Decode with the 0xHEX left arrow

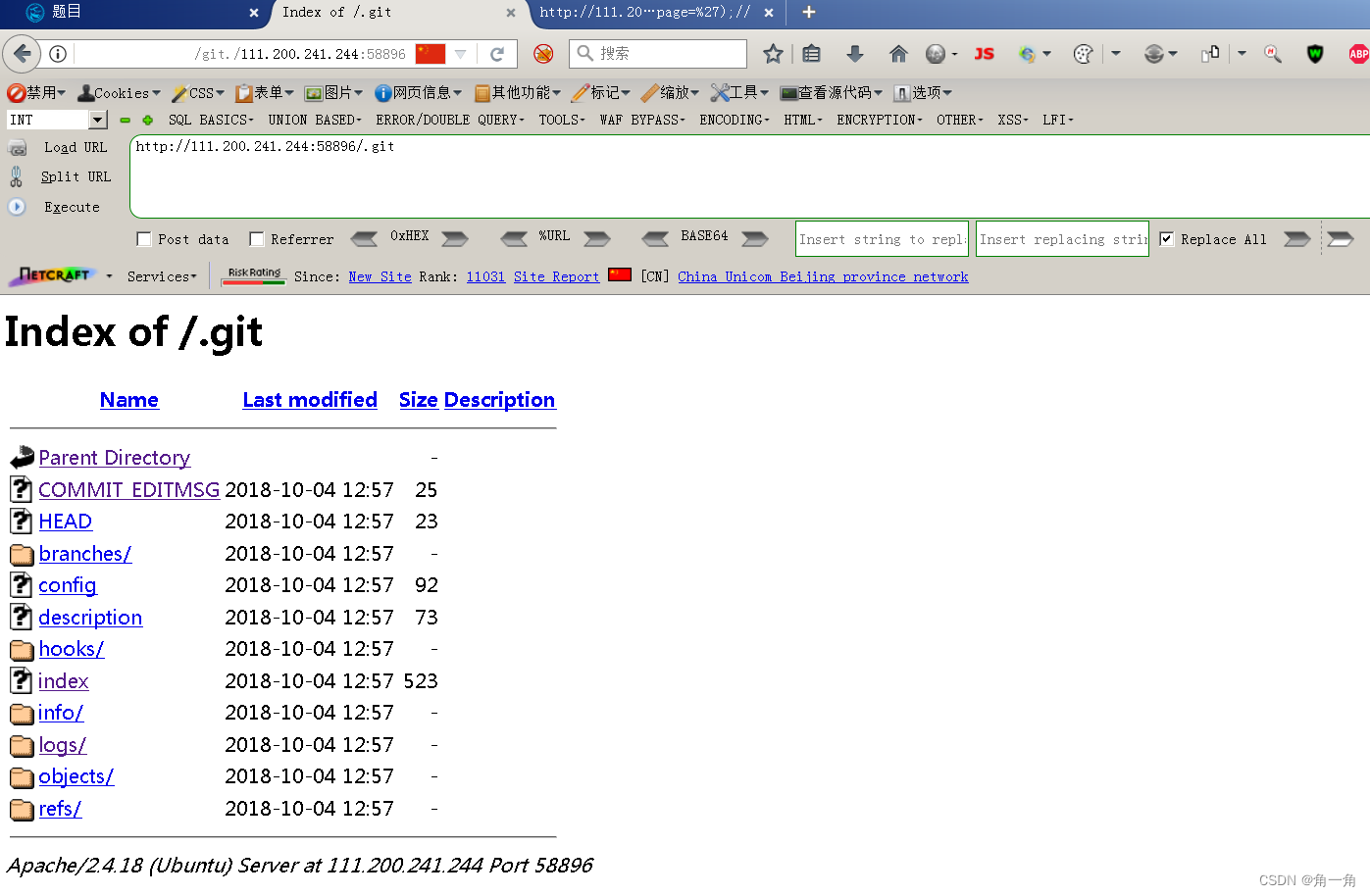[364, 238]
